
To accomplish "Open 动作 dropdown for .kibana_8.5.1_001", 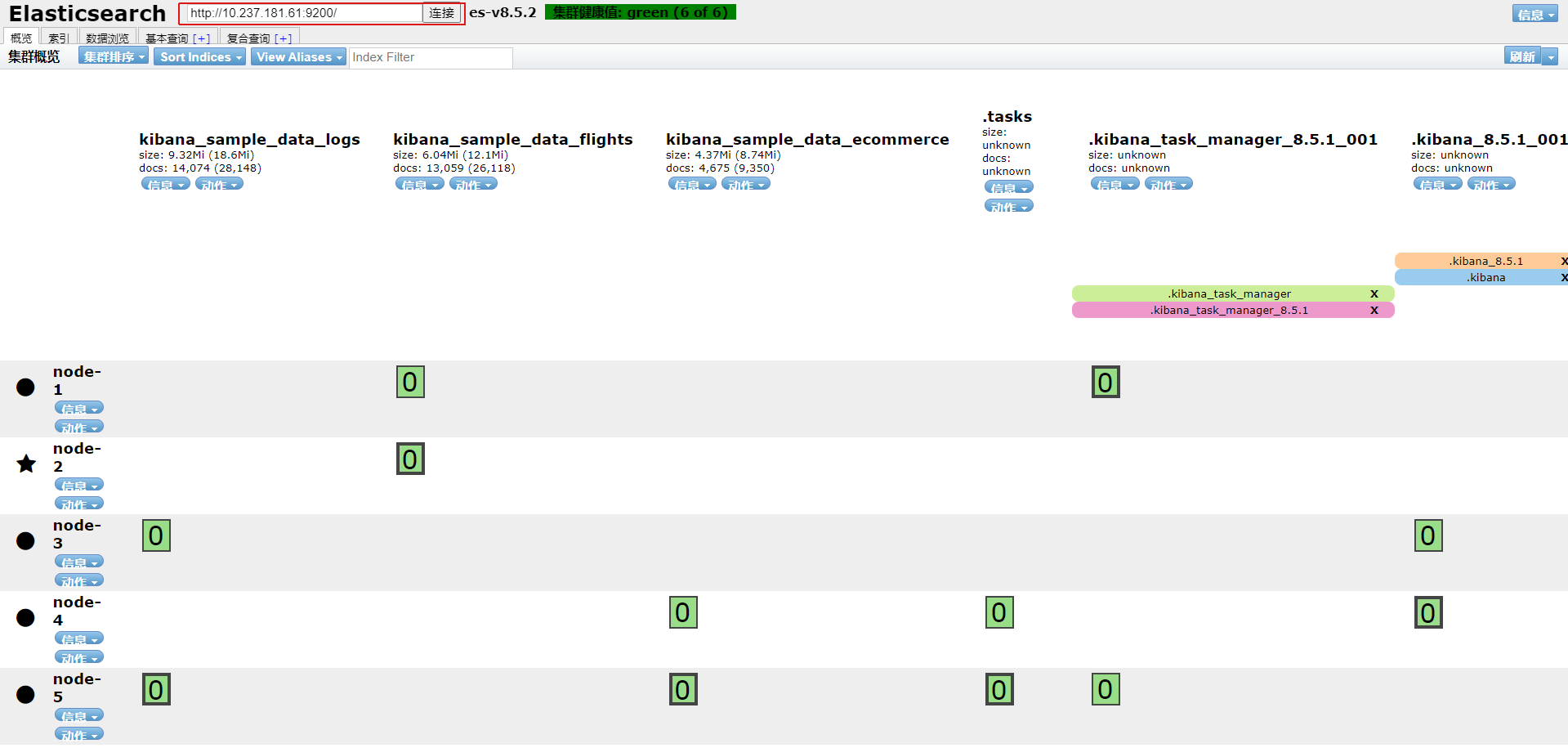I will (1491, 184).
